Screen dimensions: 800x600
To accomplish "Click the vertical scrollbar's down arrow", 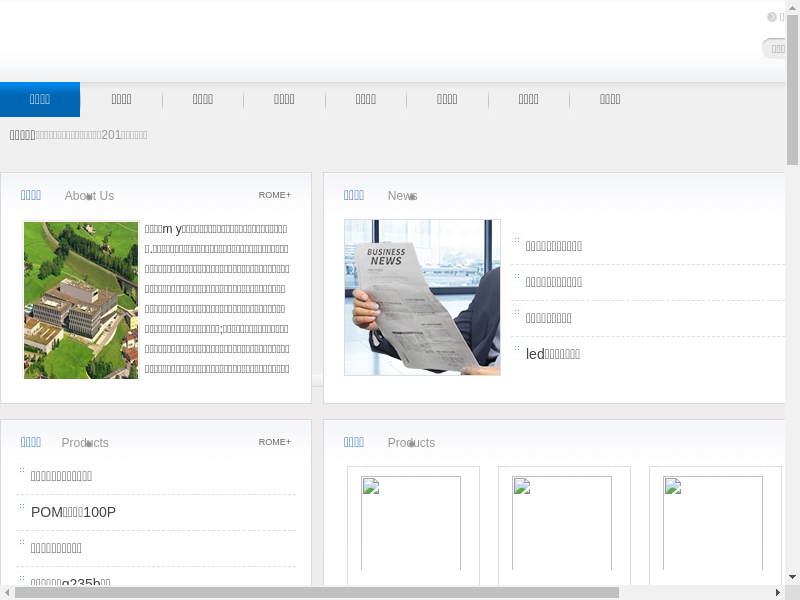I will tap(792, 577).
